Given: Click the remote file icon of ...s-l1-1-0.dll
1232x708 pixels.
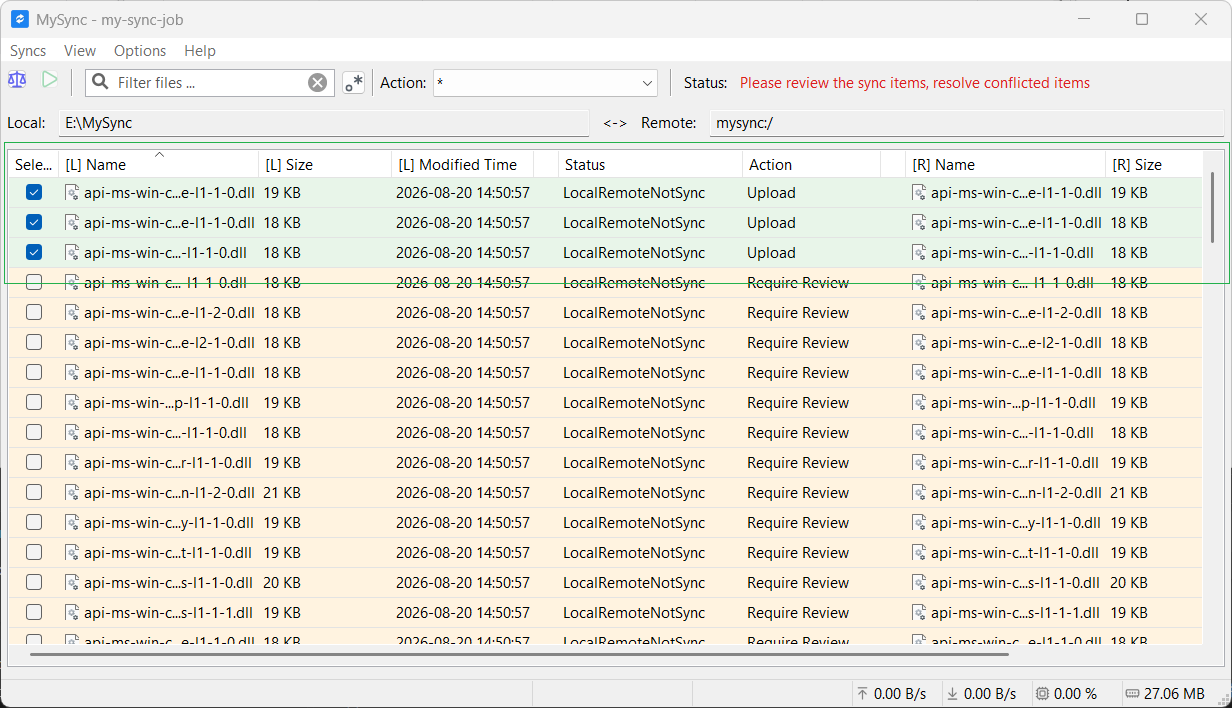Looking at the screenshot, I should tap(919, 583).
